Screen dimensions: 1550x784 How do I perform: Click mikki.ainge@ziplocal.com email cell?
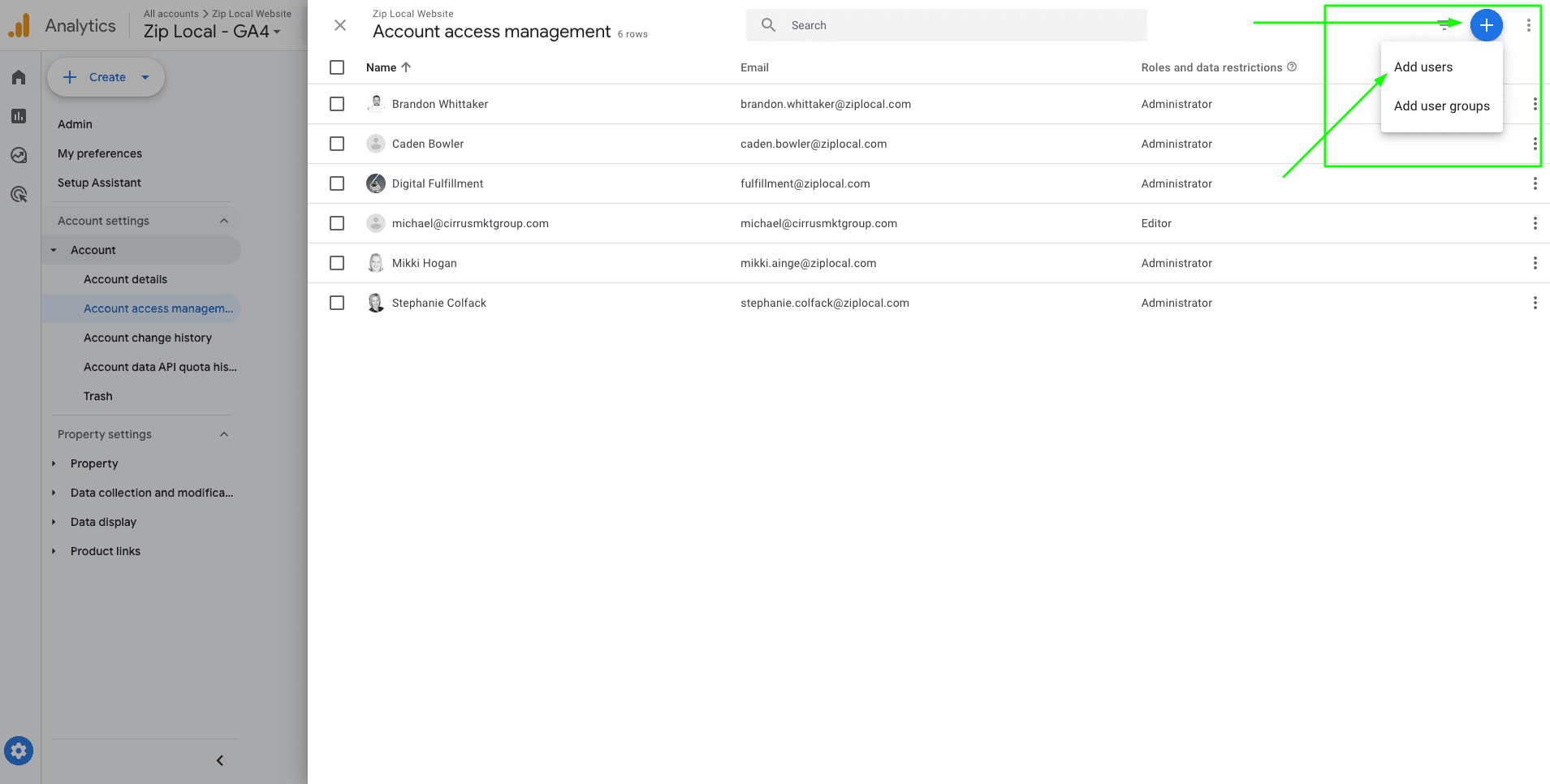(x=809, y=263)
